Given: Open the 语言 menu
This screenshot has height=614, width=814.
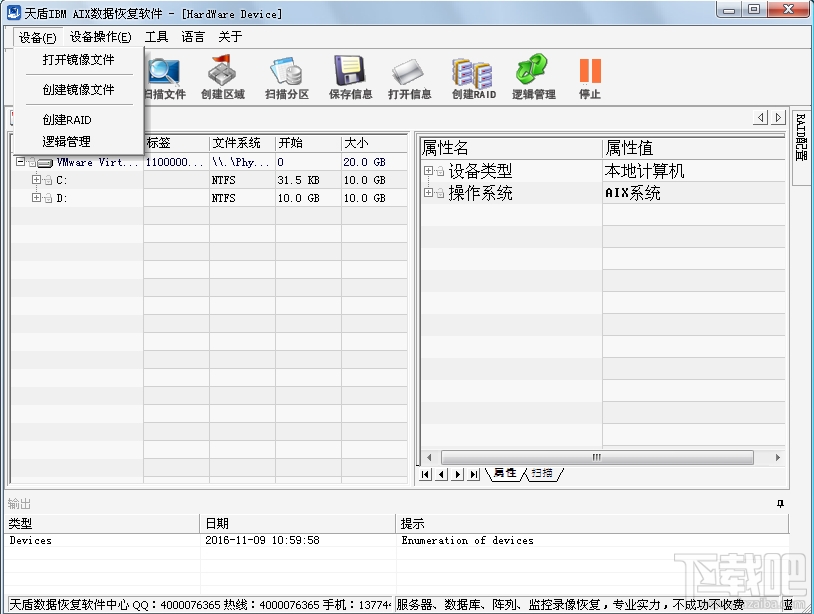Looking at the screenshot, I should point(193,37).
